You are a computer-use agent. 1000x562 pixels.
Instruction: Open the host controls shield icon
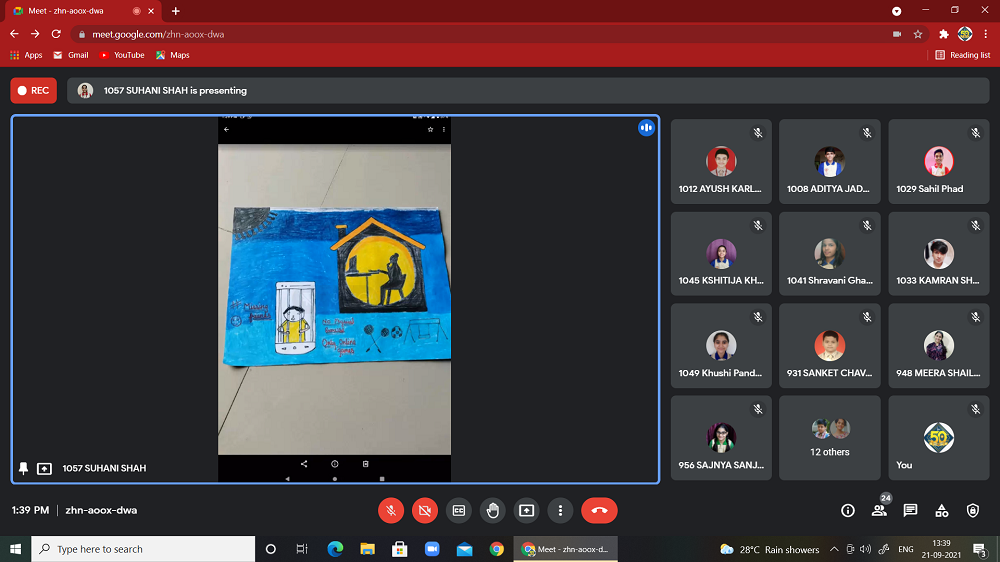point(973,510)
